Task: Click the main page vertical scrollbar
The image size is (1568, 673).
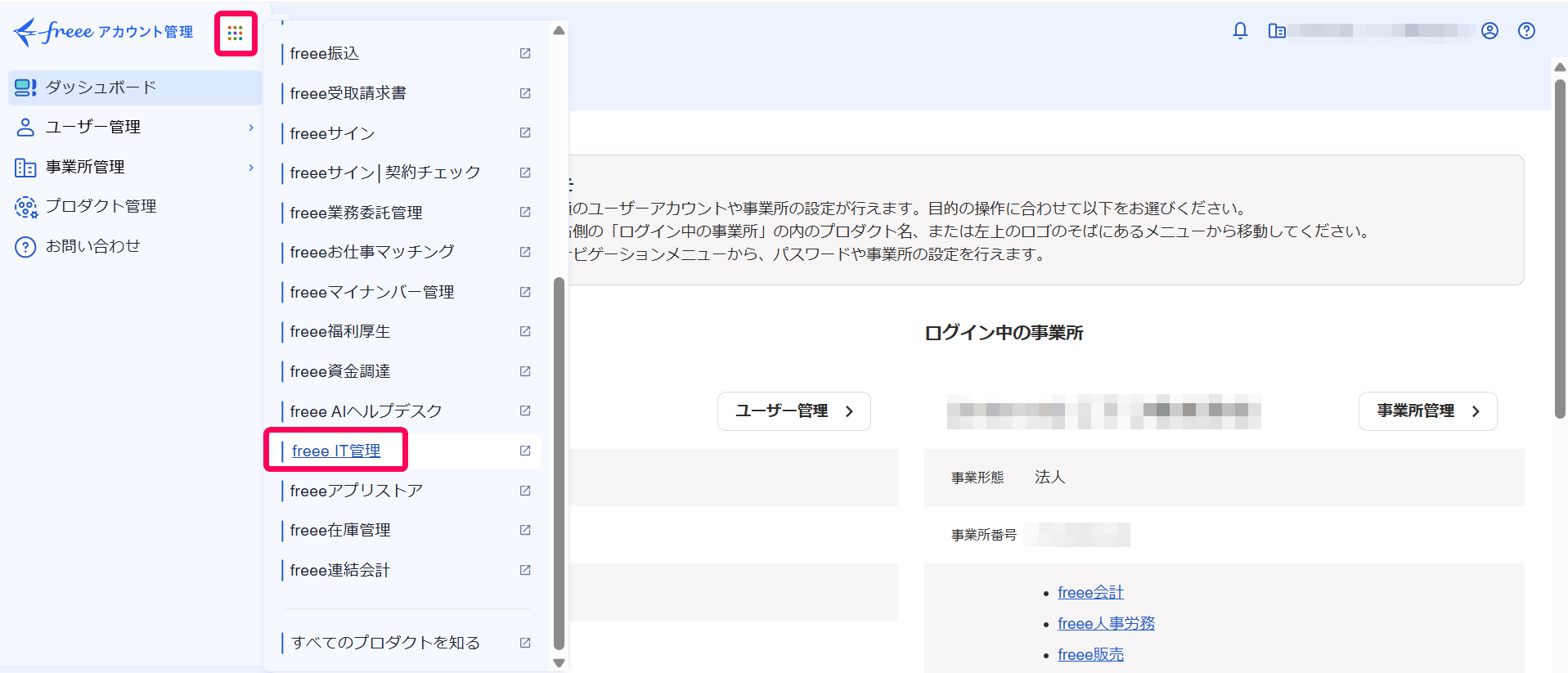Action: (x=1560, y=249)
